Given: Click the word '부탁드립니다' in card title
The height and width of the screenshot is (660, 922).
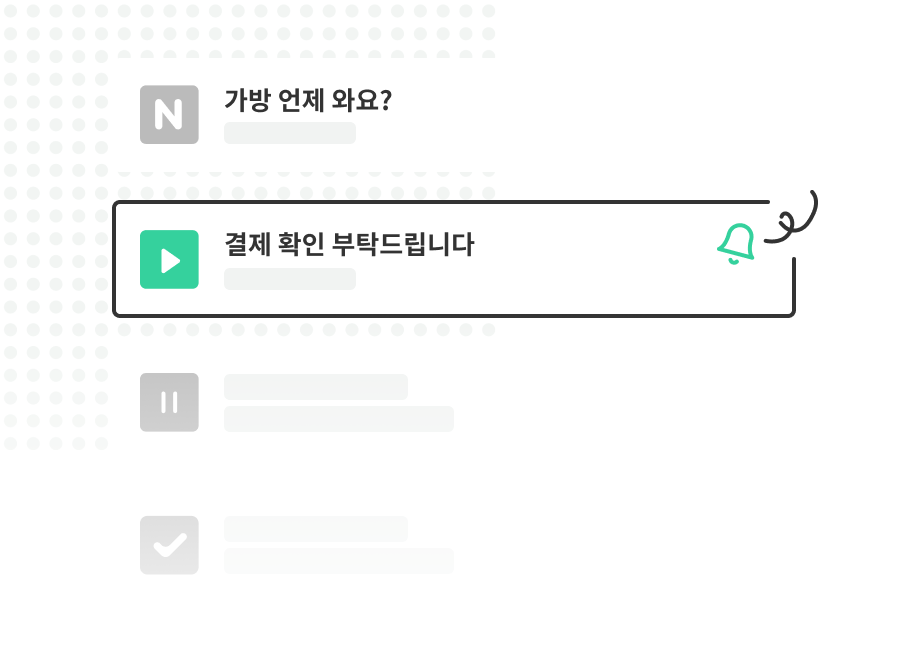Looking at the screenshot, I should click(403, 244).
